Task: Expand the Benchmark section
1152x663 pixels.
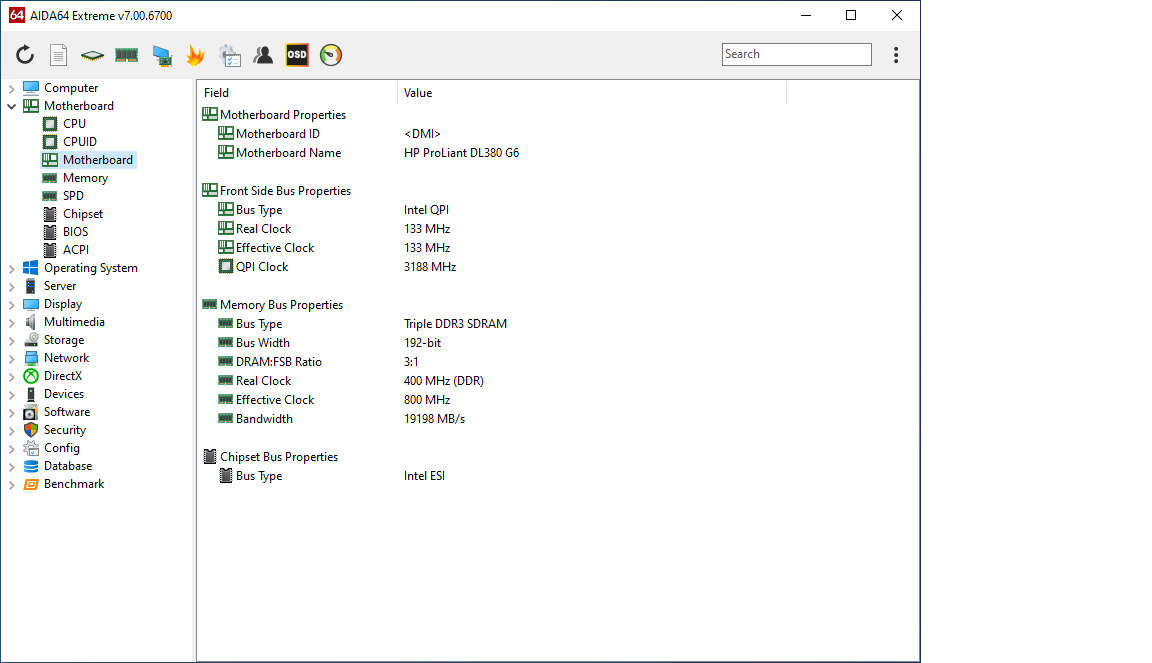Action: click(11, 483)
